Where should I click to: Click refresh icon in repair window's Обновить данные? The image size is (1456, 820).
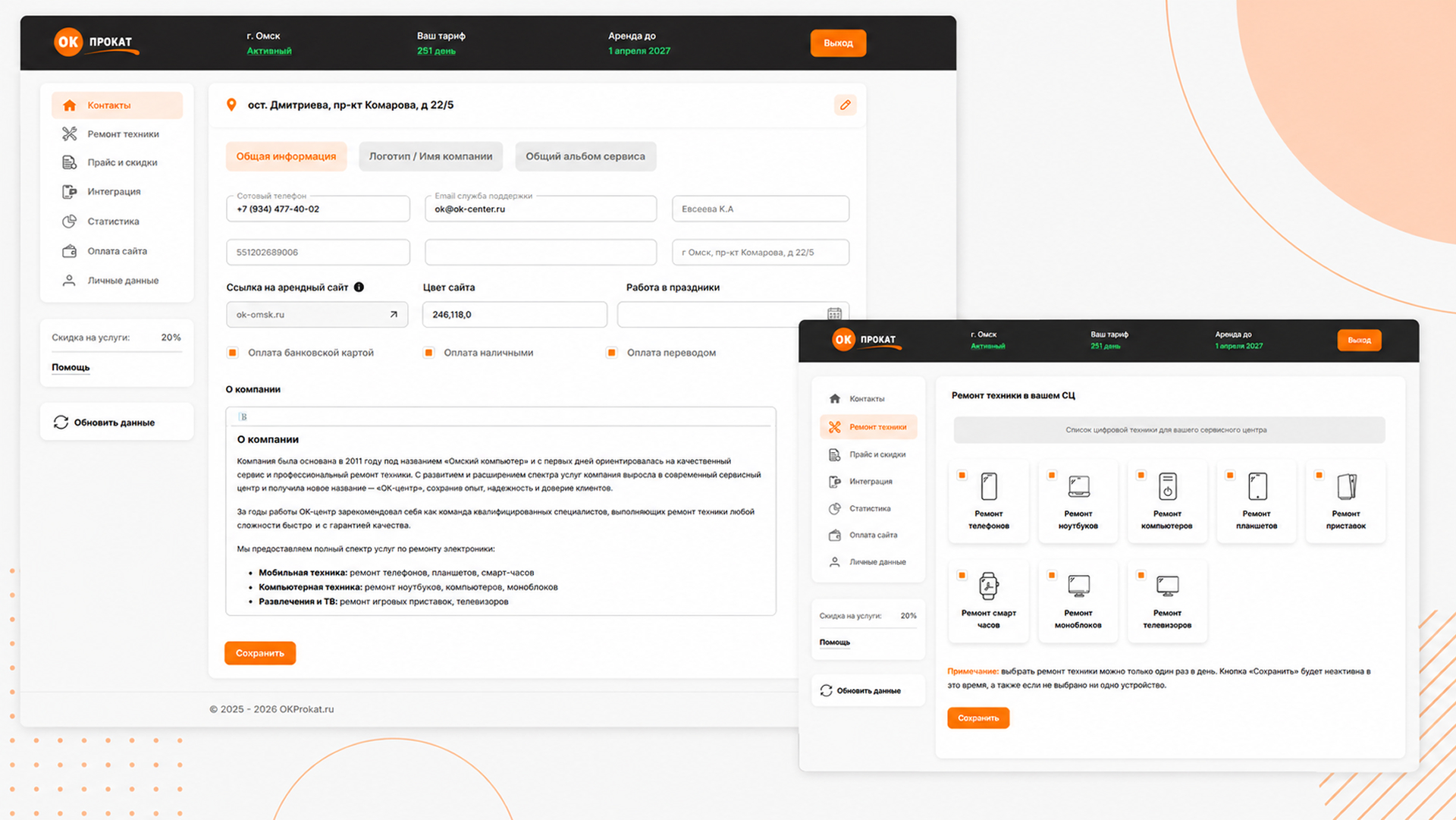(x=826, y=690)
